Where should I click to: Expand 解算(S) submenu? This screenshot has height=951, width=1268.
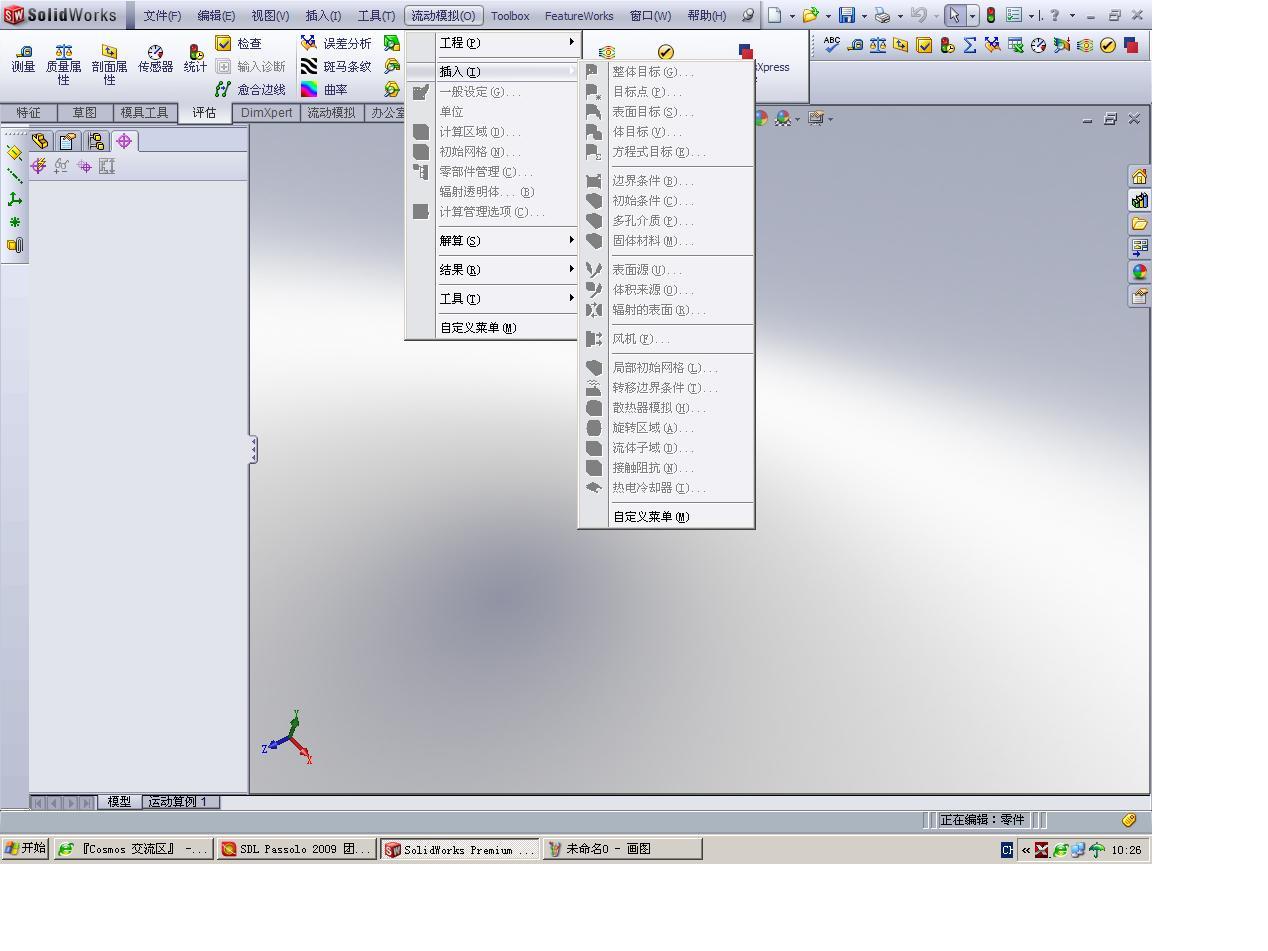[507, 241]
